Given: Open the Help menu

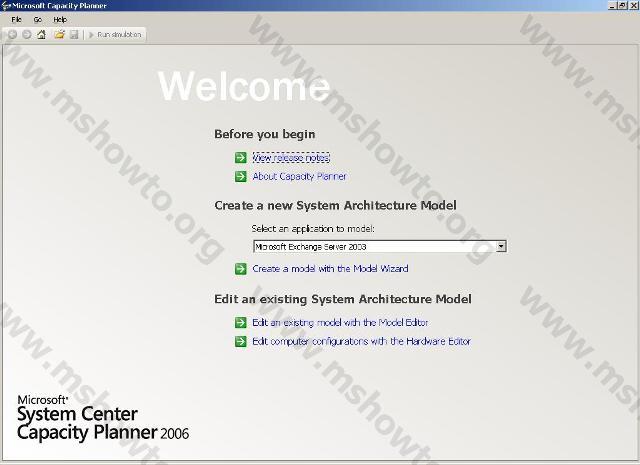Looking at the screenshot, I should (x=60, y=20).
